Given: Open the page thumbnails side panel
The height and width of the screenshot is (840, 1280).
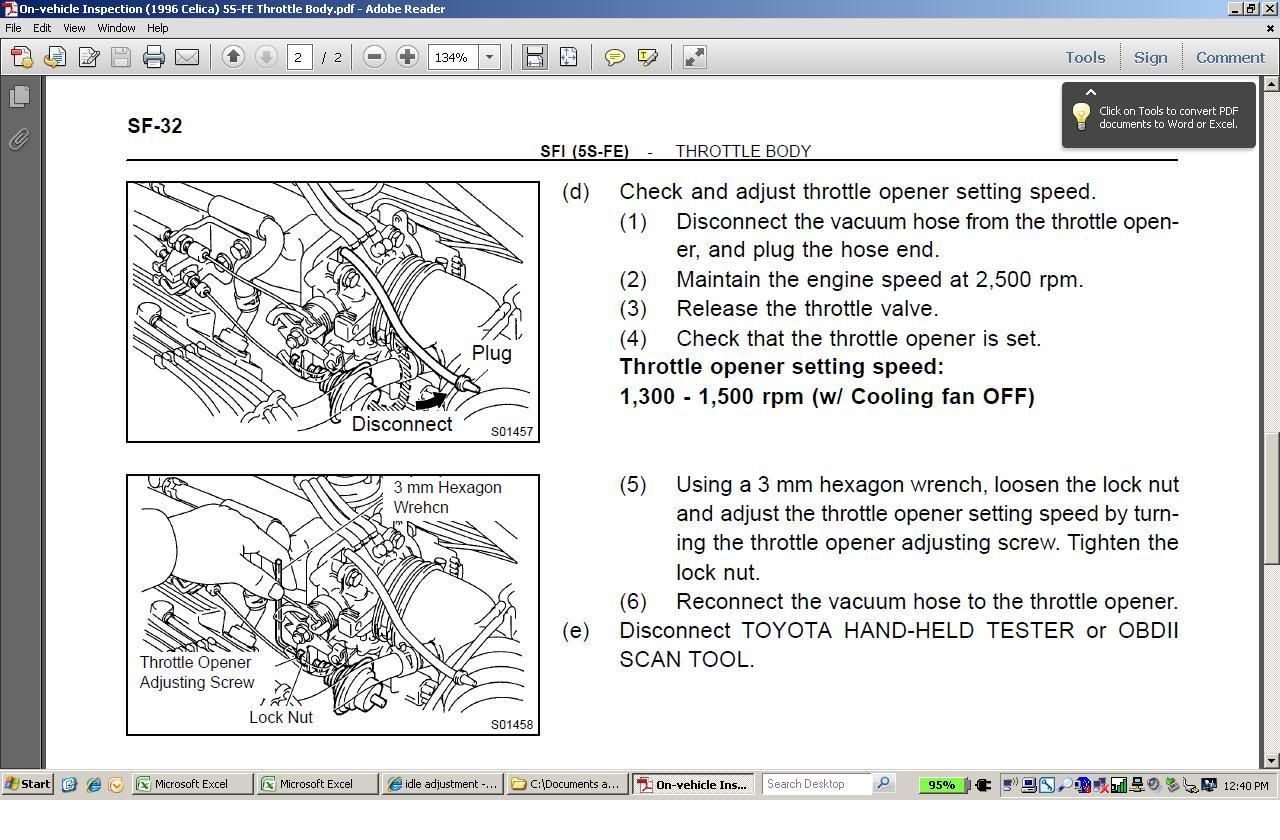Looking at the screenshot, I should pyautogui.click(x=19, y=97).
